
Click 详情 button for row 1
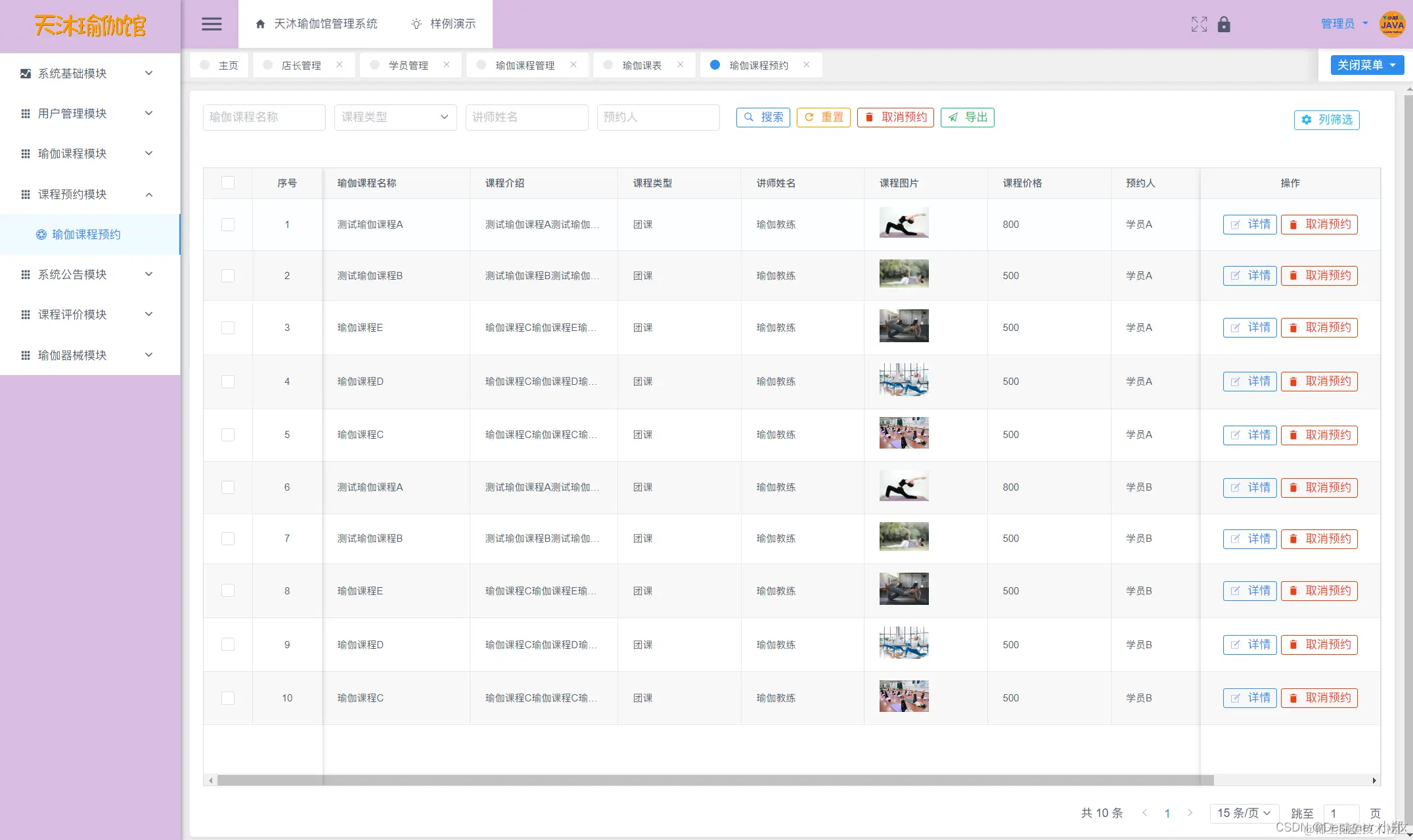1249,225
